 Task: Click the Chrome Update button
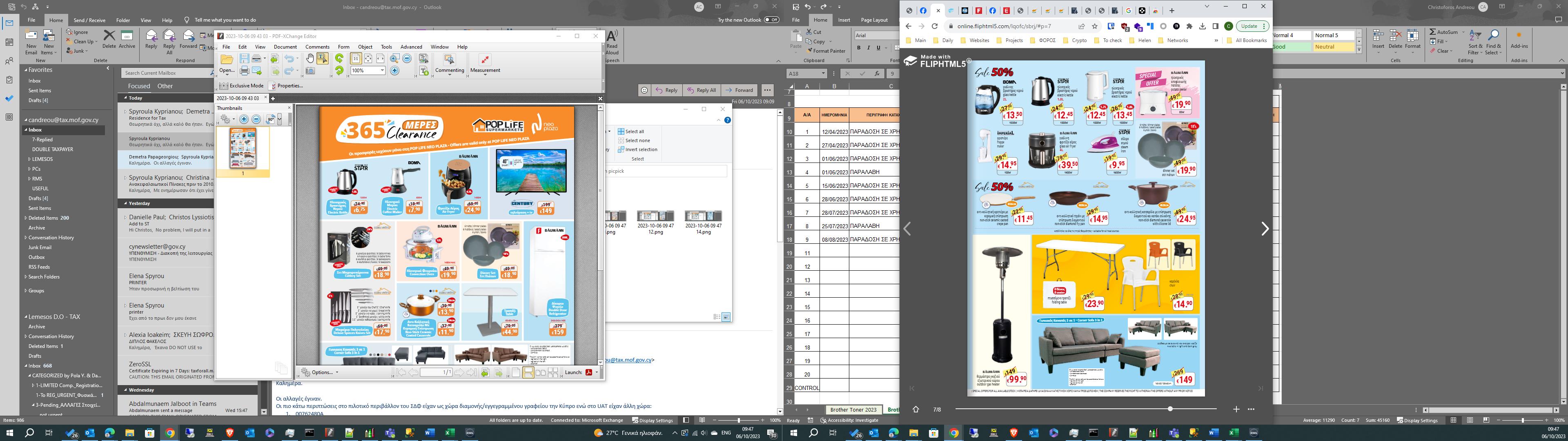pyautogui.click(x=1249, y=26)
